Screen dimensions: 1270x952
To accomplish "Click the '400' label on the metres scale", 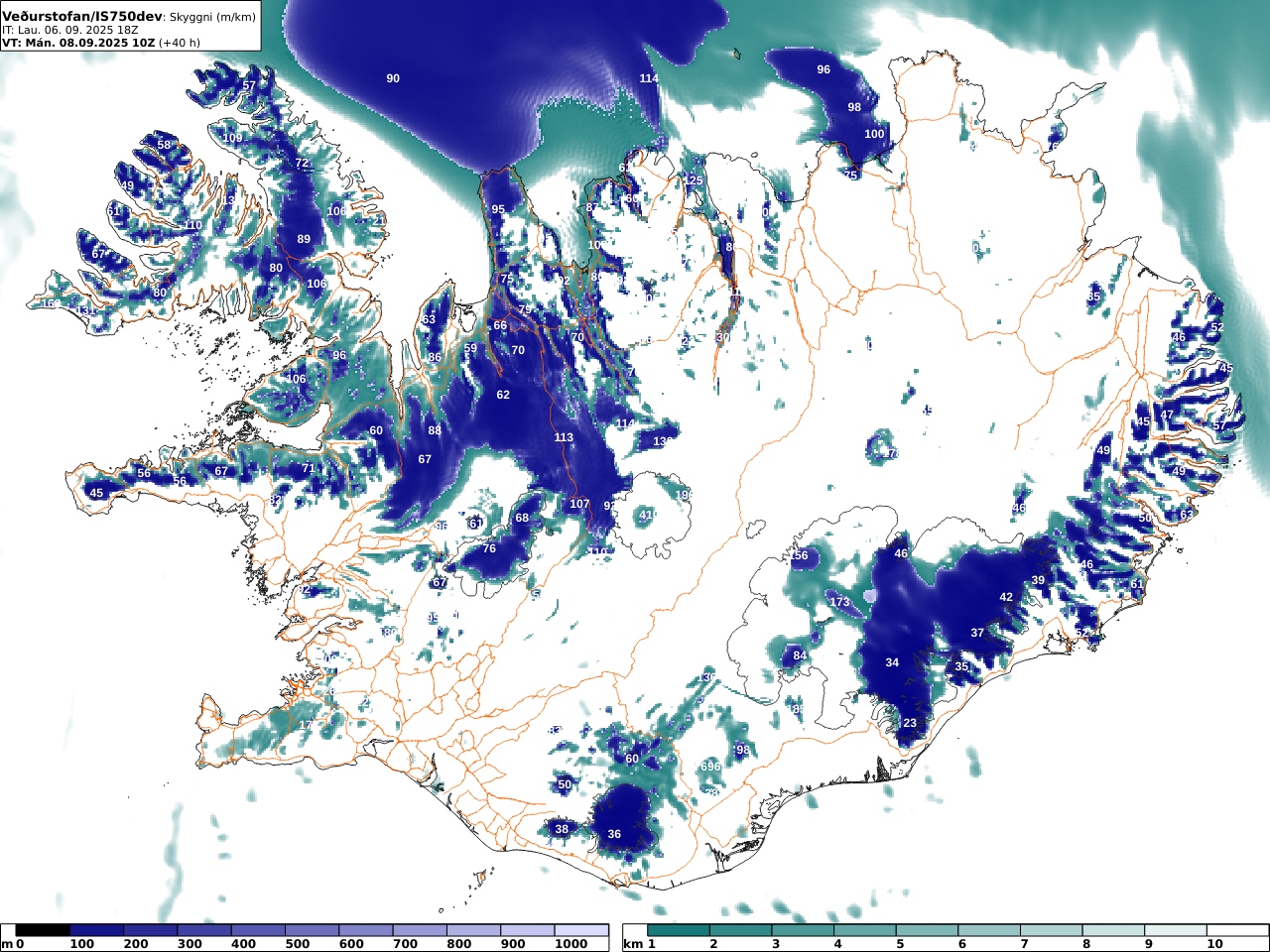I will pyautogui.click(x=243, y=944).
